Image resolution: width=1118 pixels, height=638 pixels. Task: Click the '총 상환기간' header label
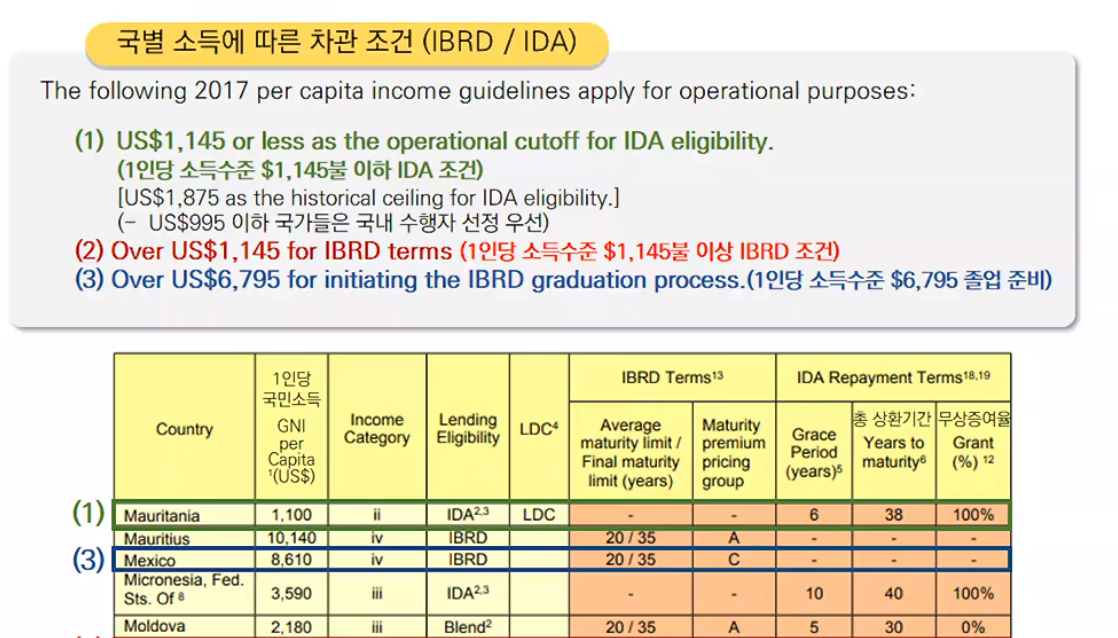click(x=893, y=418)
